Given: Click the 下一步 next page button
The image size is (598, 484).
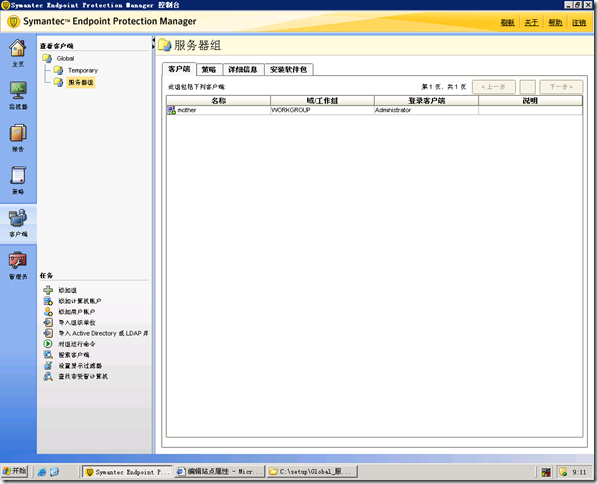Looking at the screenshot, I should pos(561,87).
